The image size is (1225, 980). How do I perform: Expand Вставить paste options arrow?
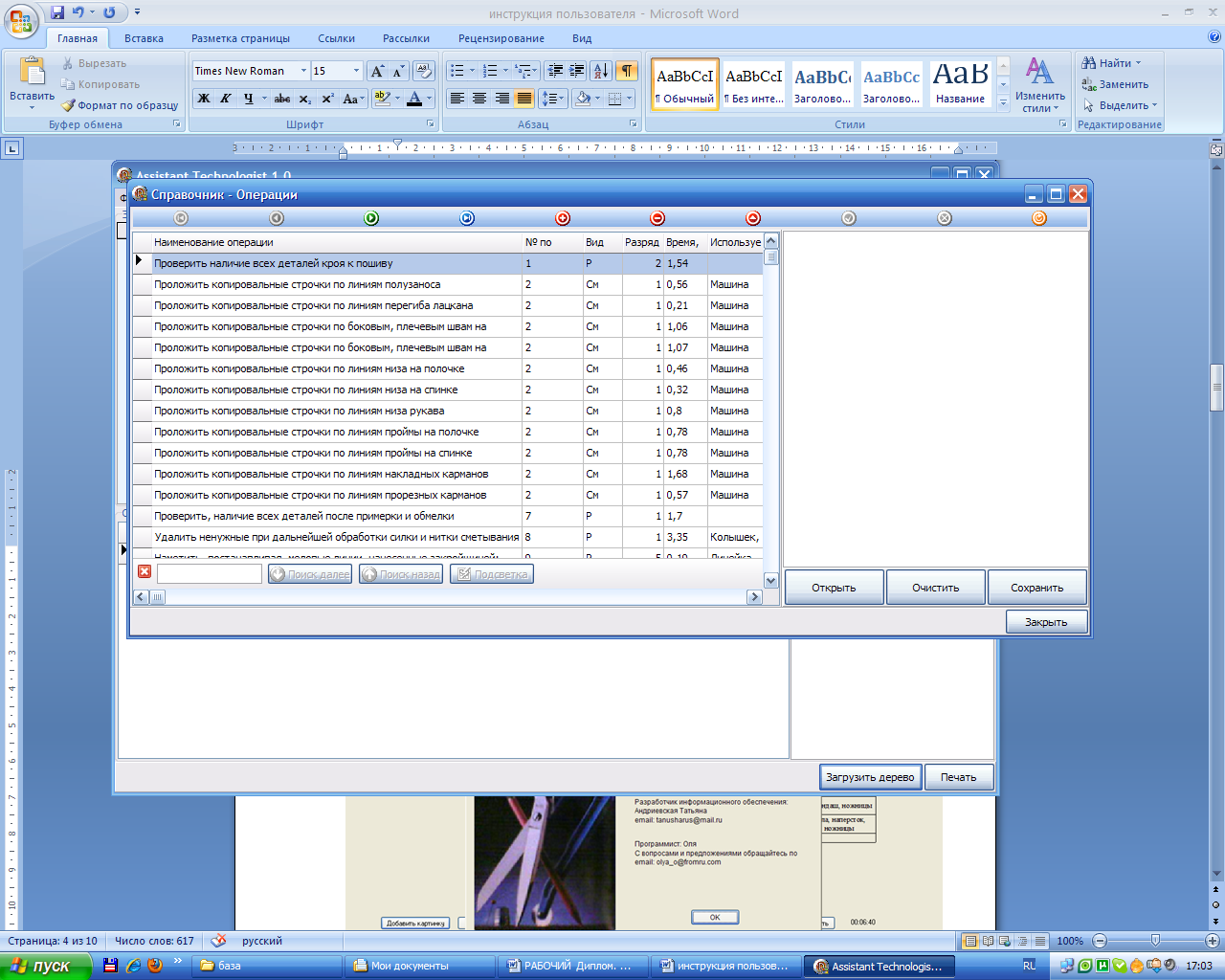point(32,108)
